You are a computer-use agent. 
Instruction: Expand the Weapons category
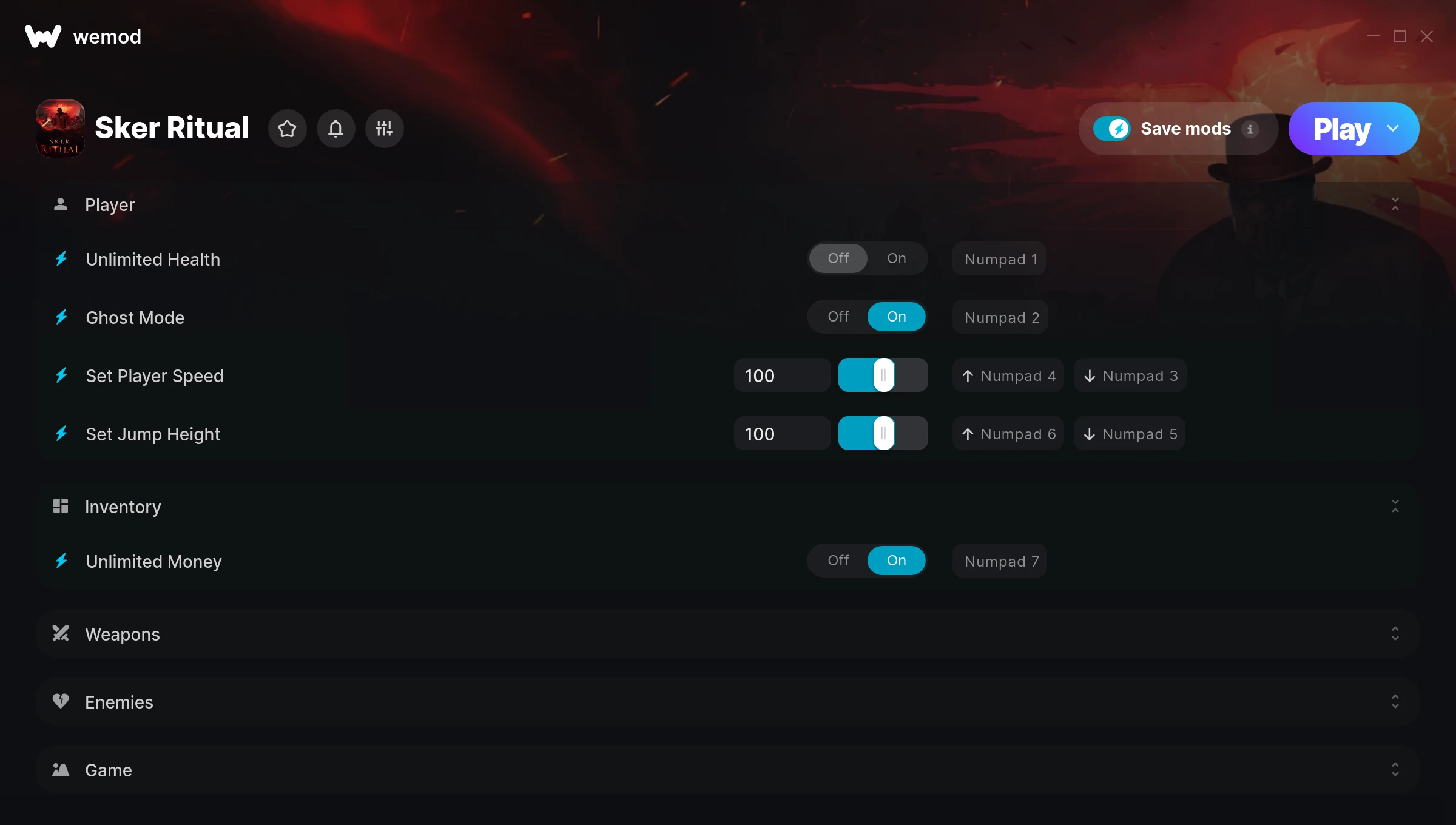click(x=1395, y=633)
